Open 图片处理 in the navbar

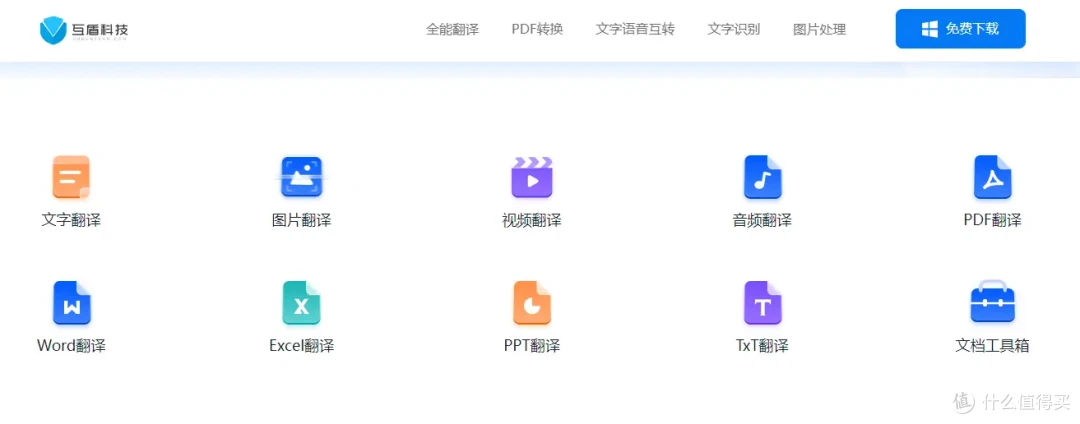pos(820,30)
